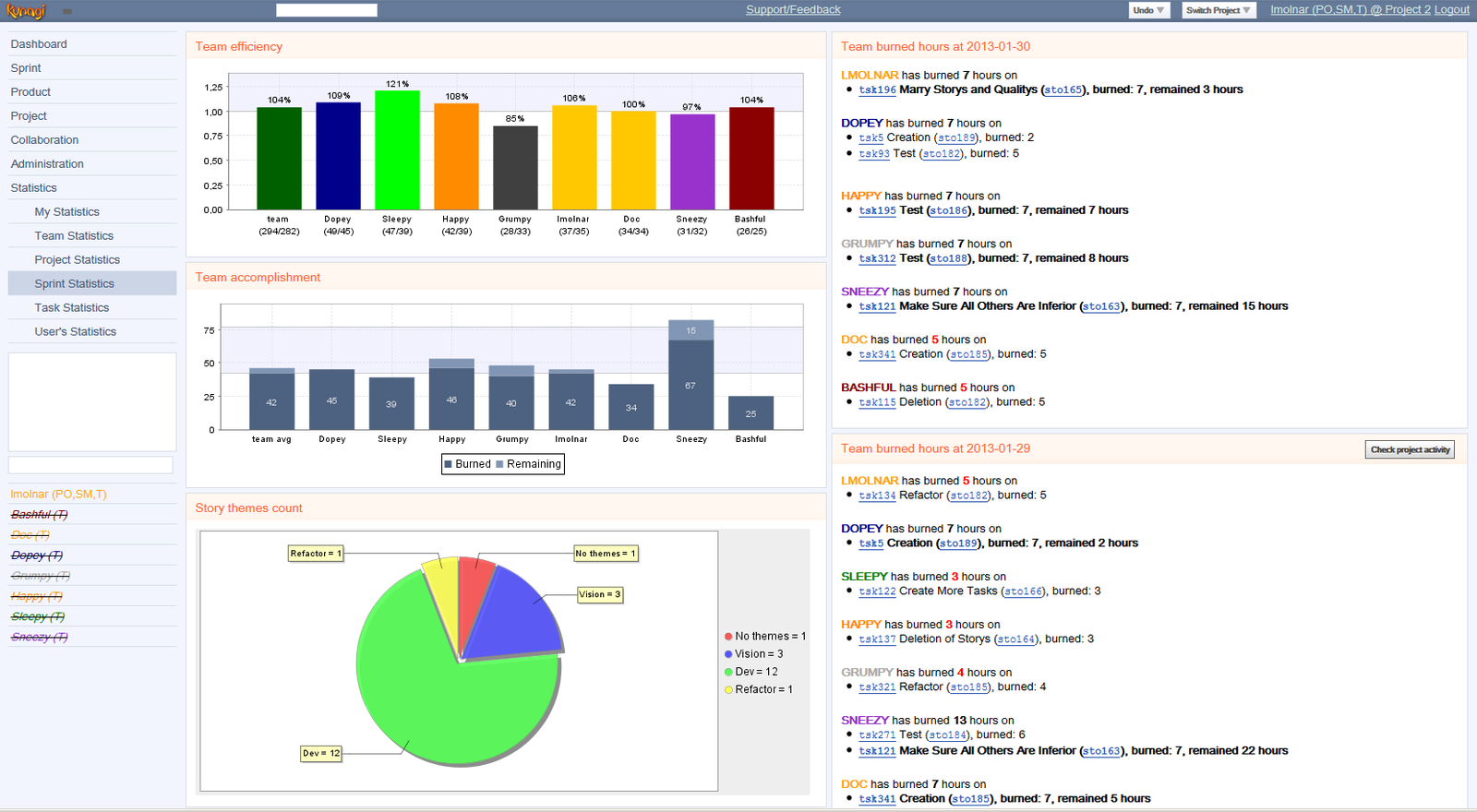
Task: Open the lmolnar (PO,SM,T) @ Project 2 link
Action: [x=1351, y=10]
